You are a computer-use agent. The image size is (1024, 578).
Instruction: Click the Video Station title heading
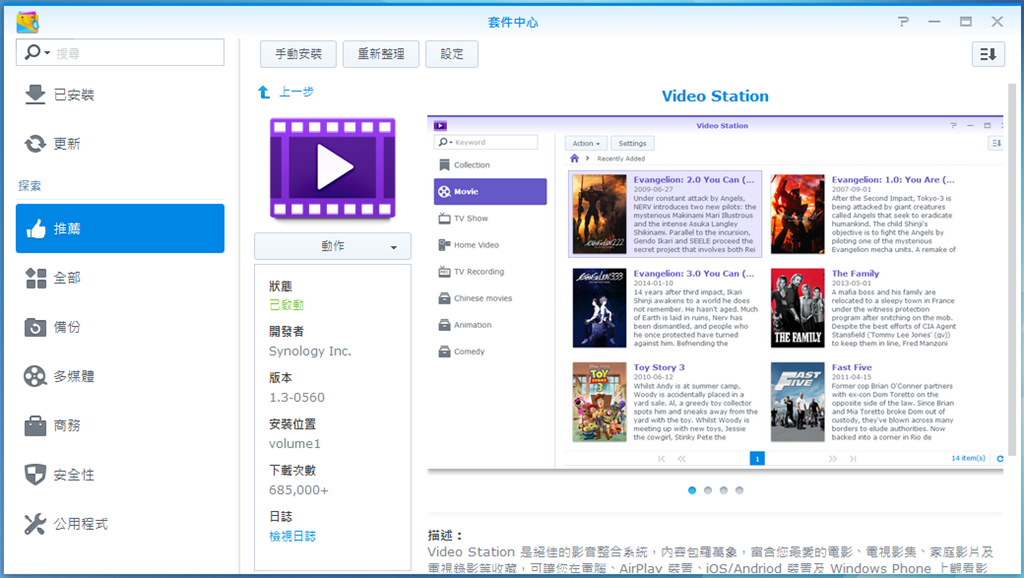715,96
